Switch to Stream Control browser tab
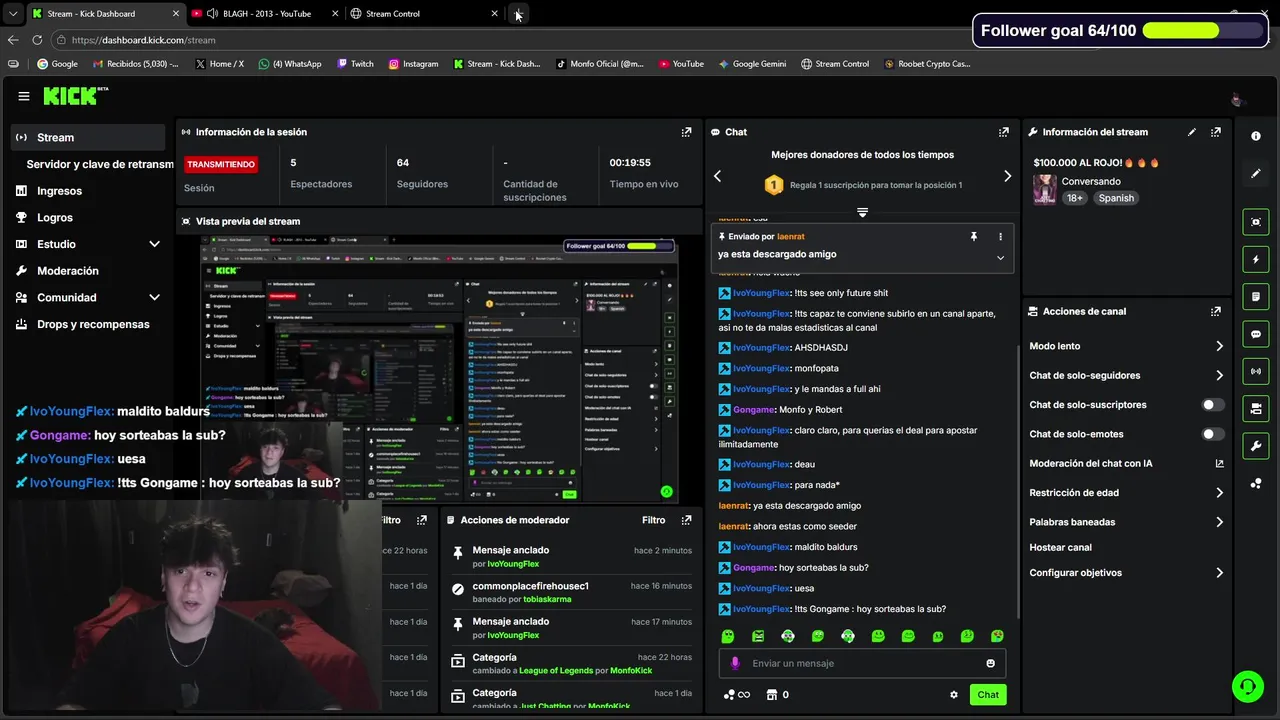The width and height of the screenshot is (1280, 720). point(424,14)
